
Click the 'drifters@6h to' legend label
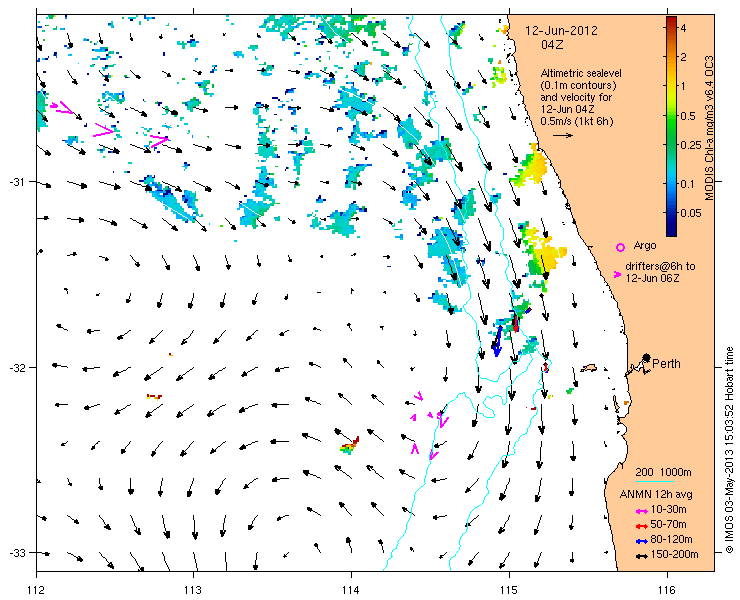(660, 266)
